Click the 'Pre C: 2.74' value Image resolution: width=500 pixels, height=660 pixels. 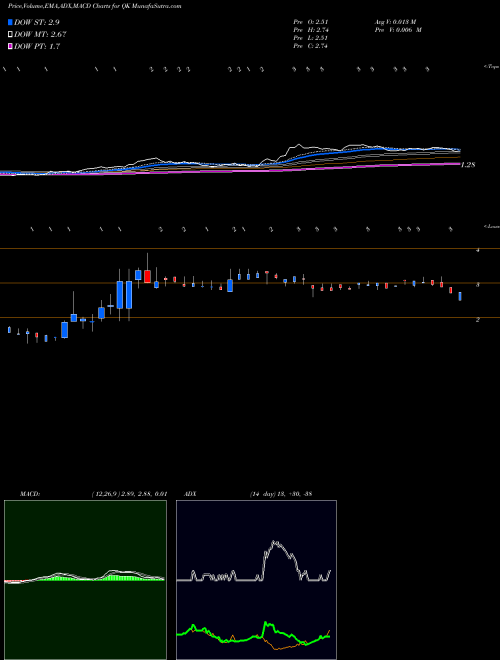(311, 46)
